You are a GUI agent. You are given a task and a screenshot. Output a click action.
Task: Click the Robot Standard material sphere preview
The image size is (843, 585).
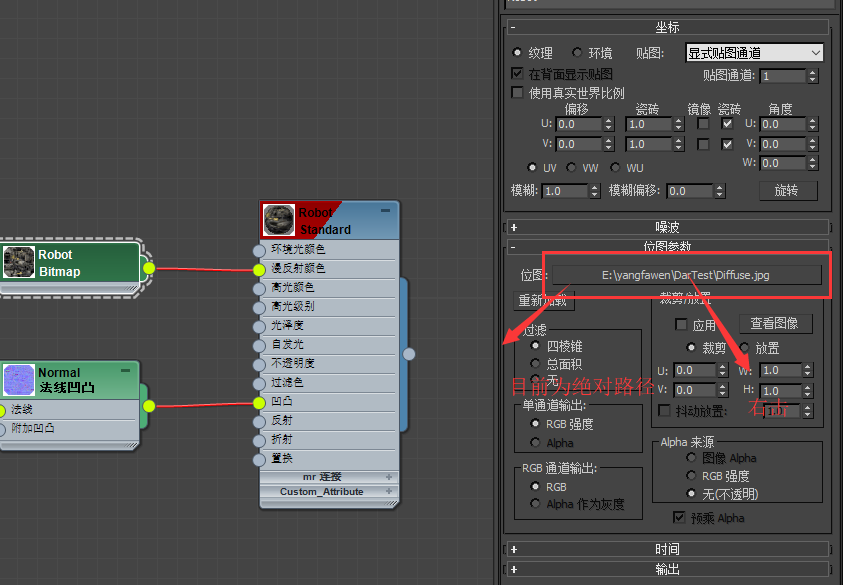coord(279,220)
